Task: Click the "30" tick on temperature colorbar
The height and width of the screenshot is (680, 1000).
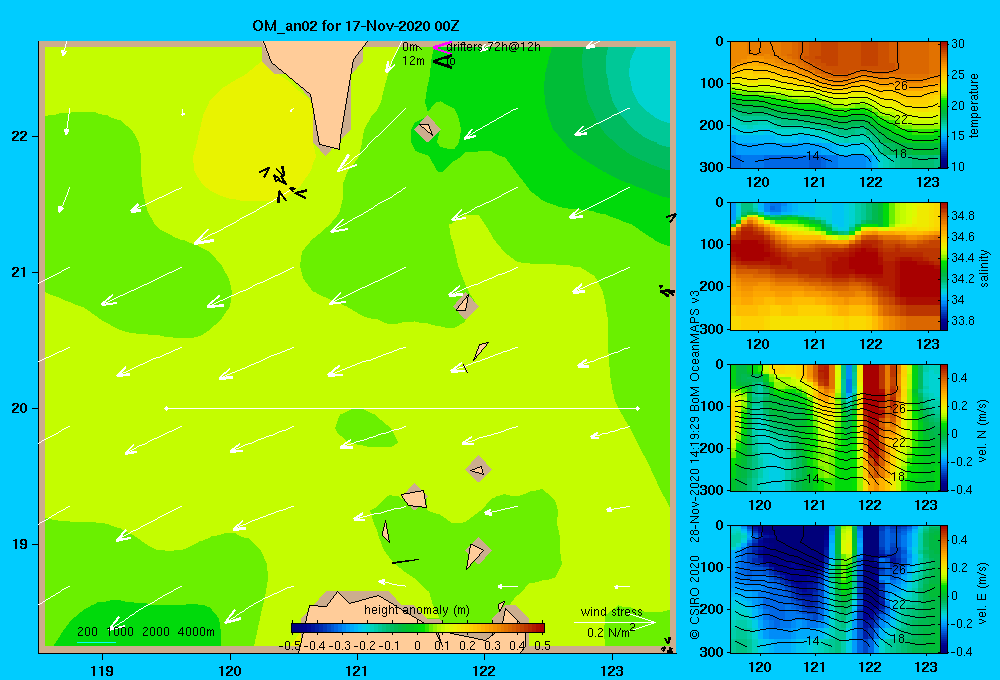Action: pos(958,44)
